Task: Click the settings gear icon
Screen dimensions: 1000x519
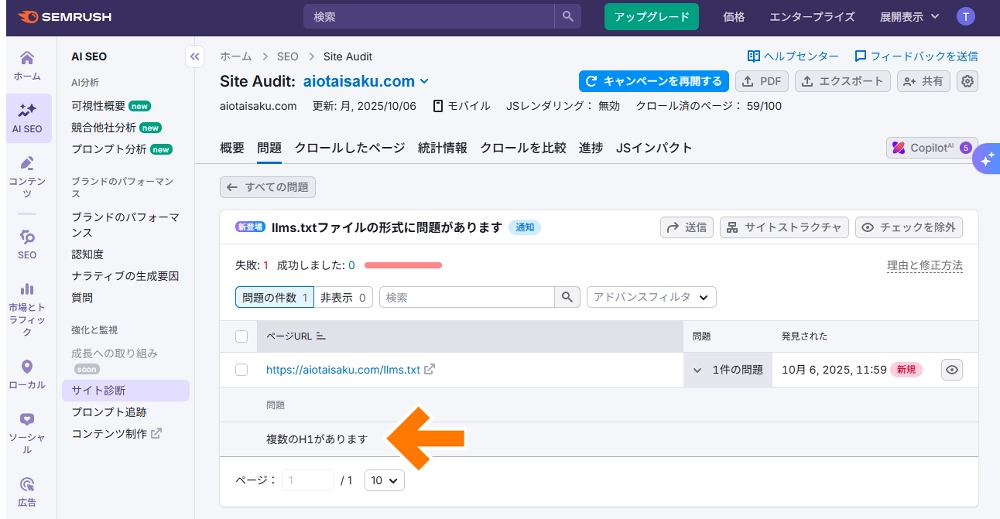Action: [967, 82]
